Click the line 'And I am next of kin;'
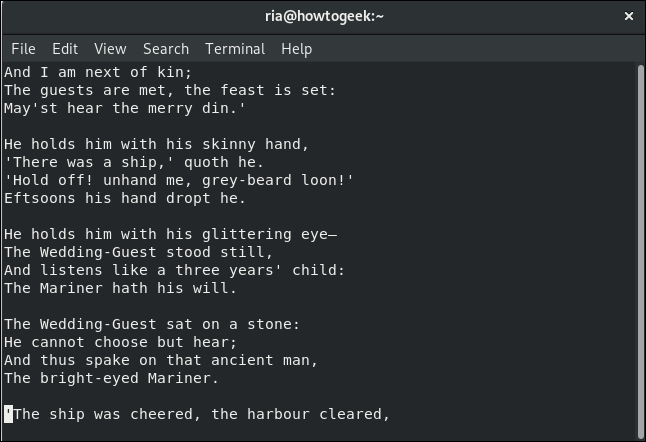646x442 pixels. click(x=98, y=72)
